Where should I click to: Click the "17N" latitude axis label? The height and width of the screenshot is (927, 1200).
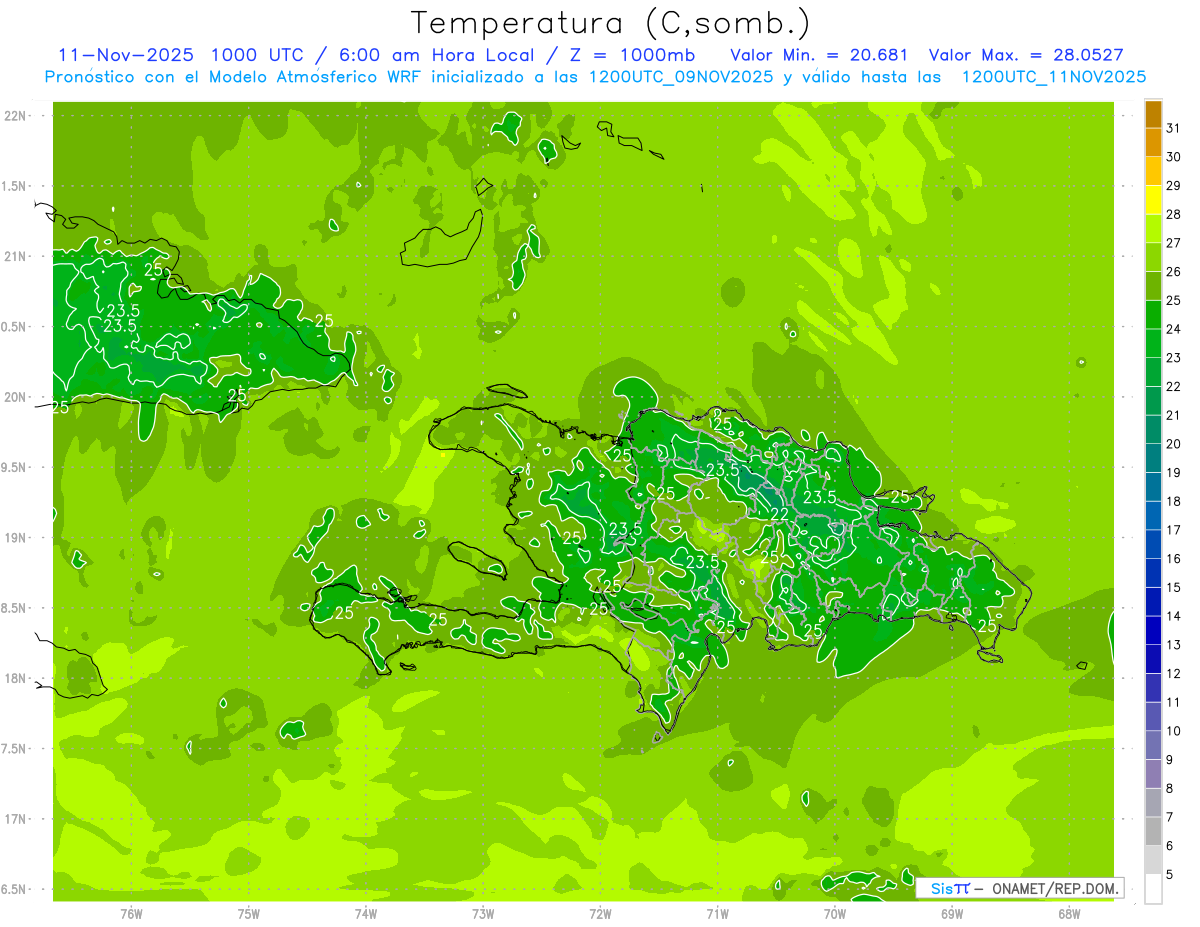point(17,819)
